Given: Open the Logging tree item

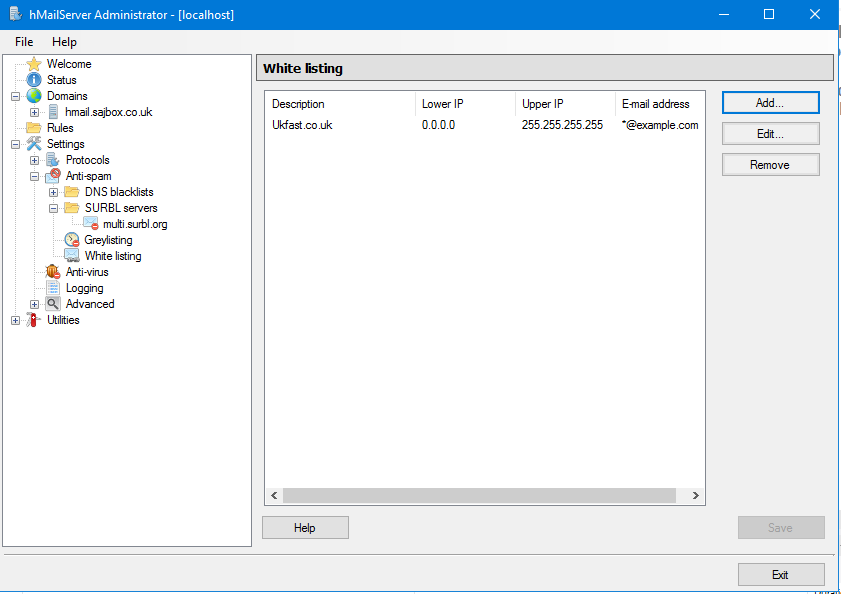Looking at the screenshot, I should click(84, 288).
